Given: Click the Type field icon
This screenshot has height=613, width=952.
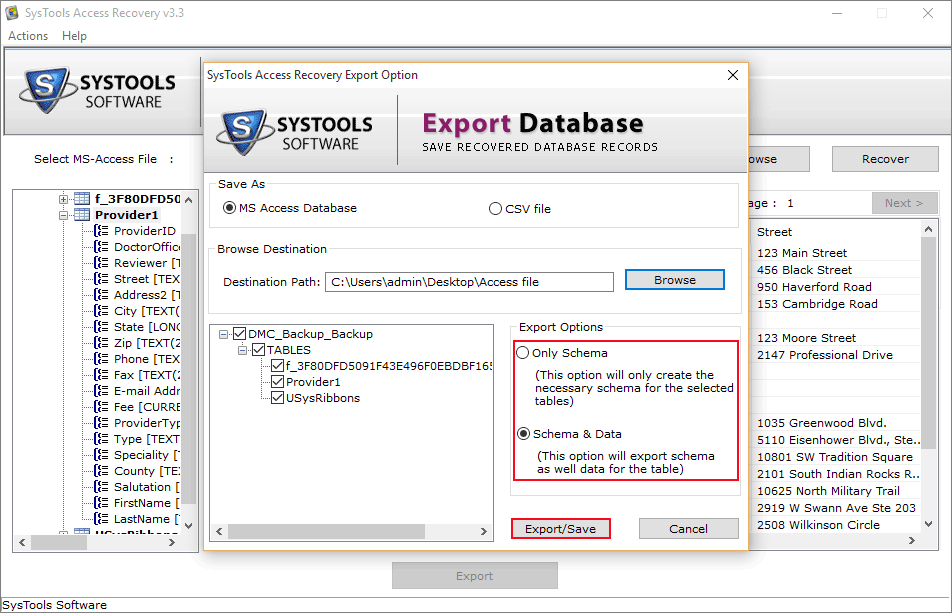Looking at the screenshot, I should [101, 439].
